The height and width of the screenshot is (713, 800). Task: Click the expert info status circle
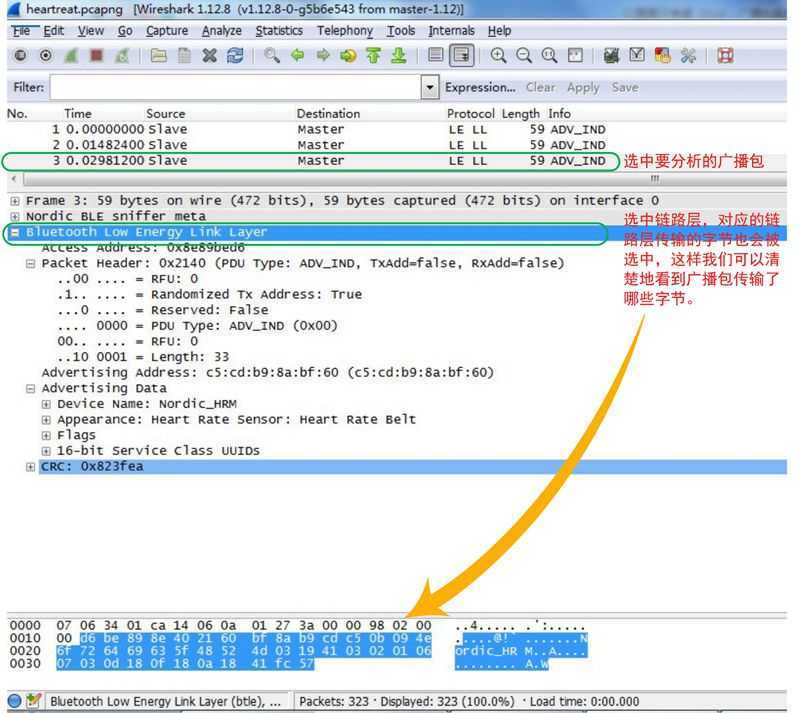pos(15,701)
